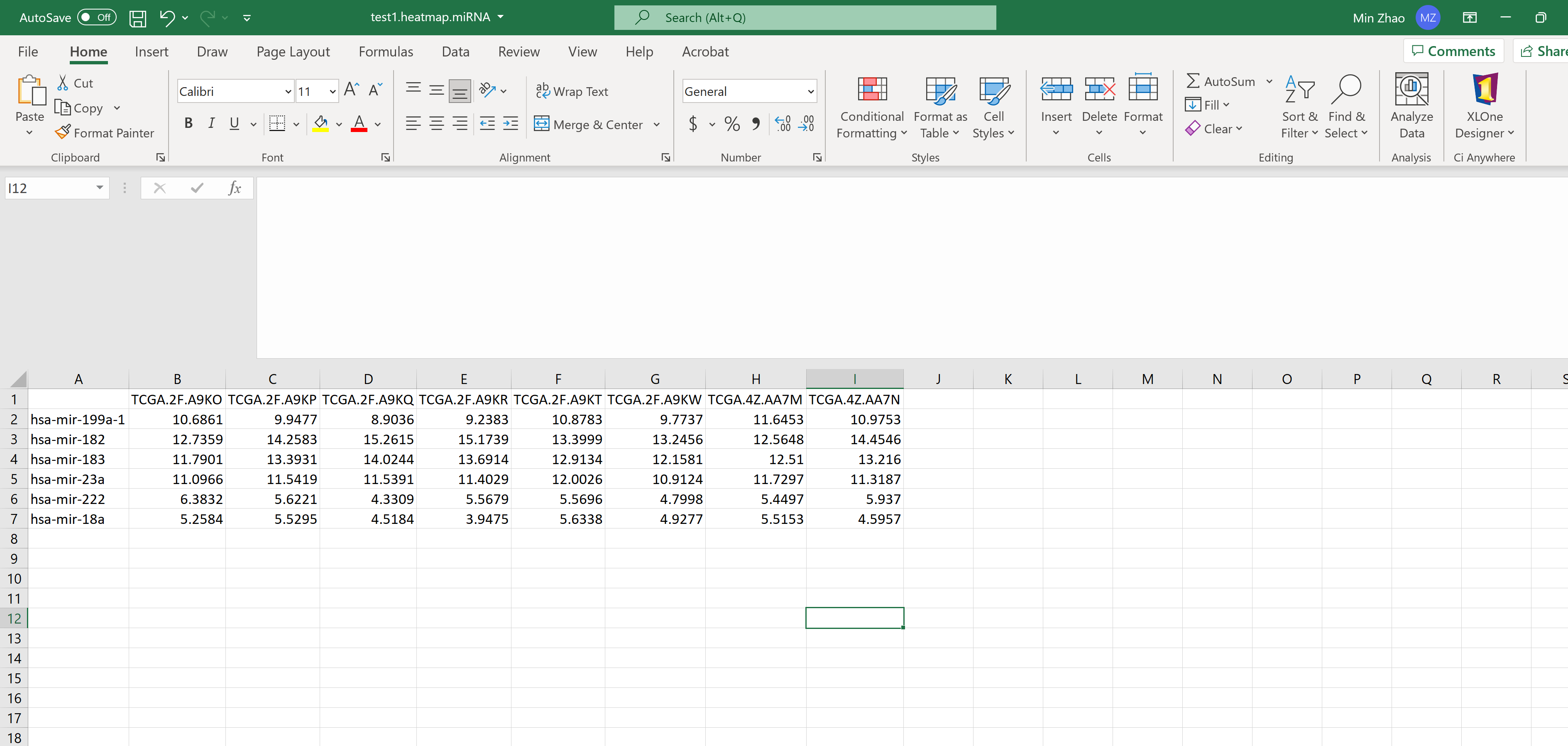Open the General number format dropdown
This screenshot has height=746, width=1568.
pos(810,91)
